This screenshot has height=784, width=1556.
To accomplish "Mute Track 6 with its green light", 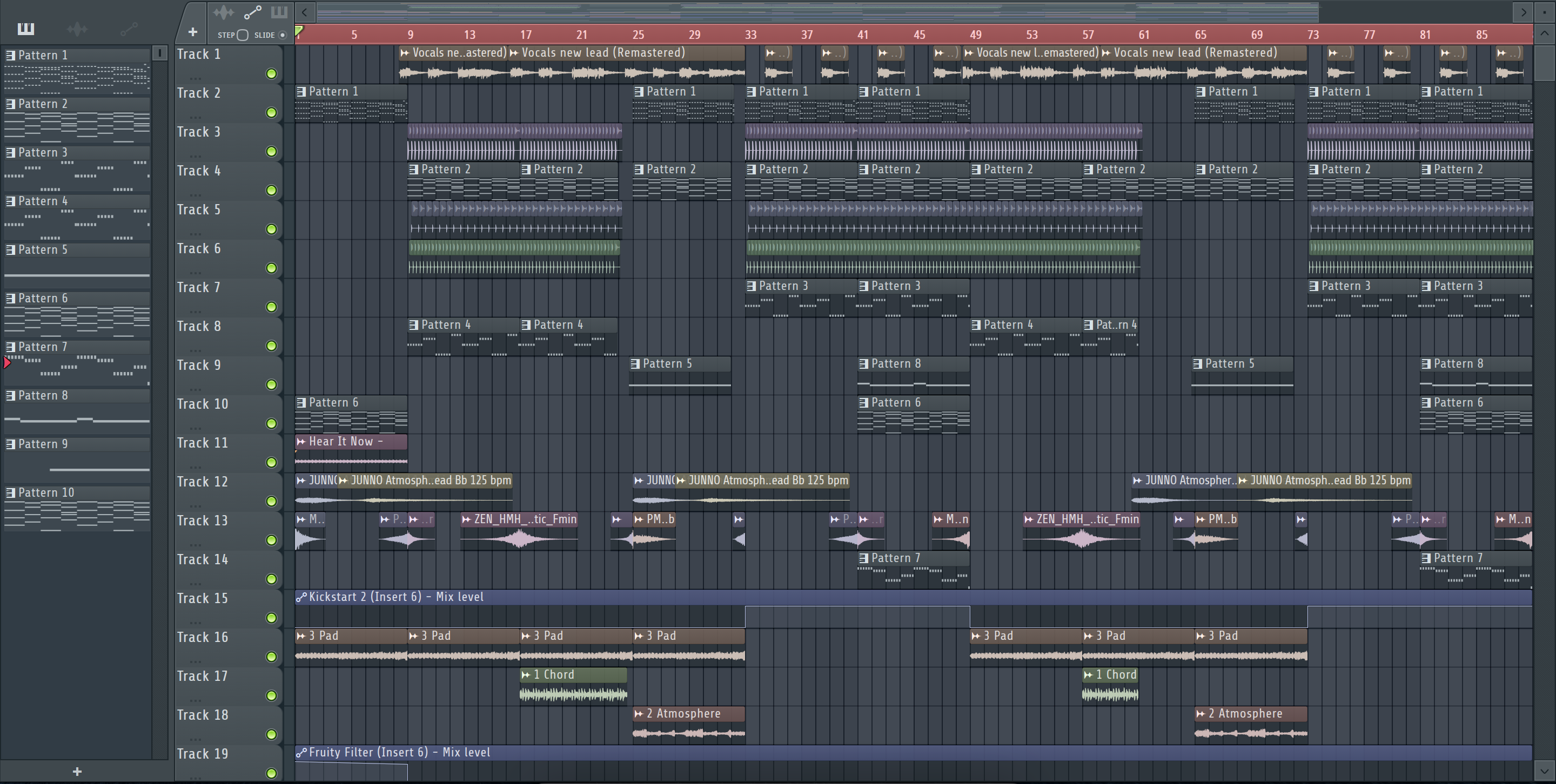I will tap(272, 268).
